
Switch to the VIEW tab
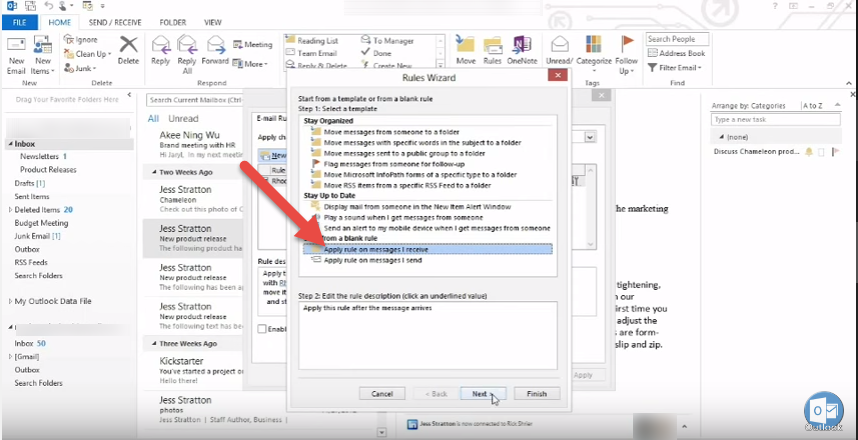click(212, 22)
